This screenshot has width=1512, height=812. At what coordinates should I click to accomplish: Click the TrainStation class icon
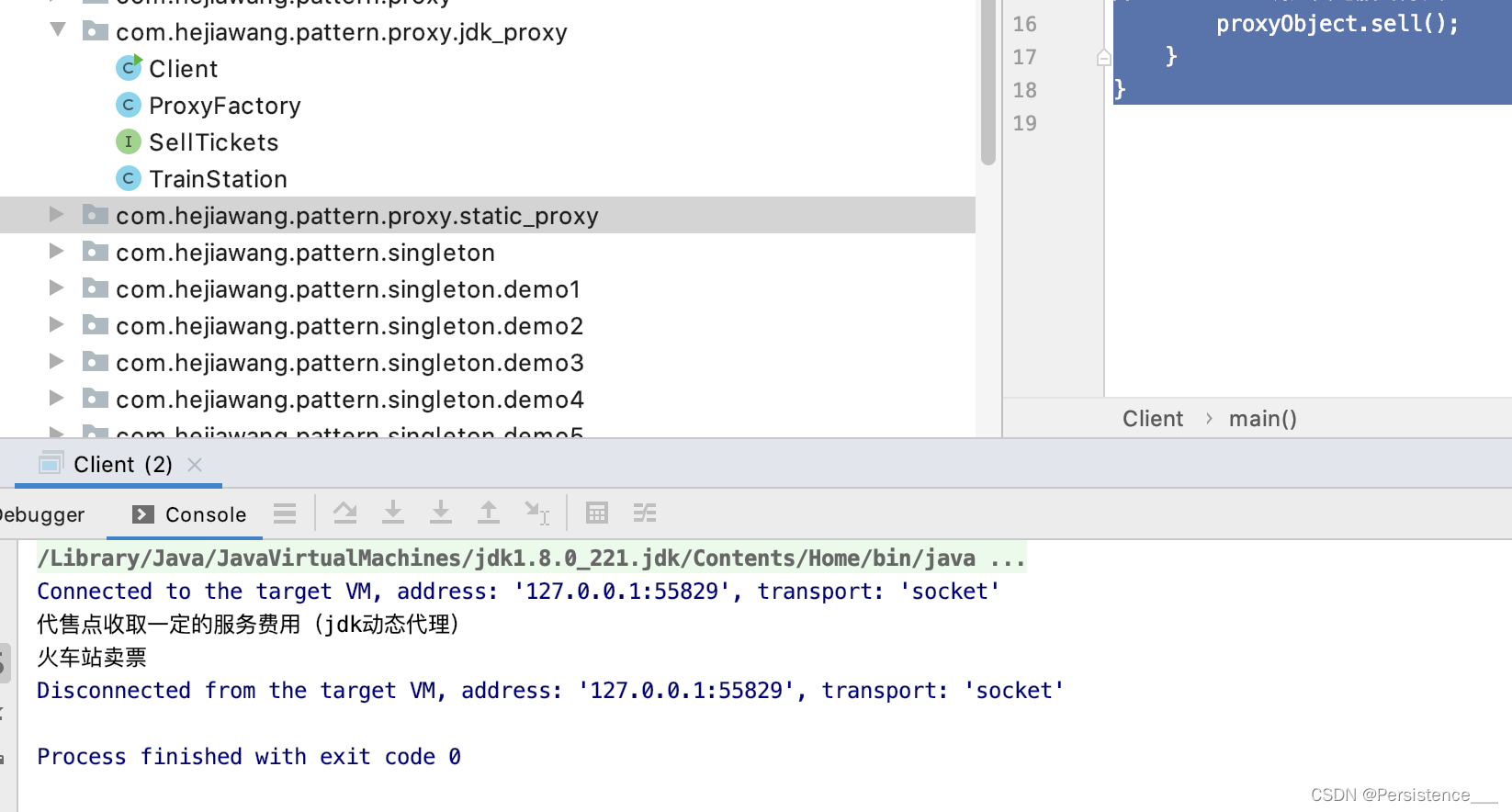pyautogui.click(x=129, y=178)
